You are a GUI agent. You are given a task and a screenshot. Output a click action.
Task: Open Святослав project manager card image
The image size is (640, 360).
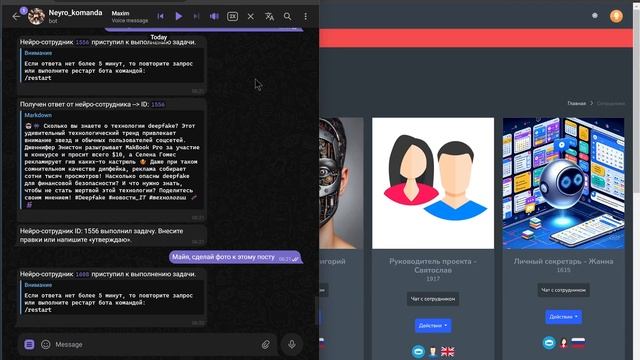[x=433, y=183]
